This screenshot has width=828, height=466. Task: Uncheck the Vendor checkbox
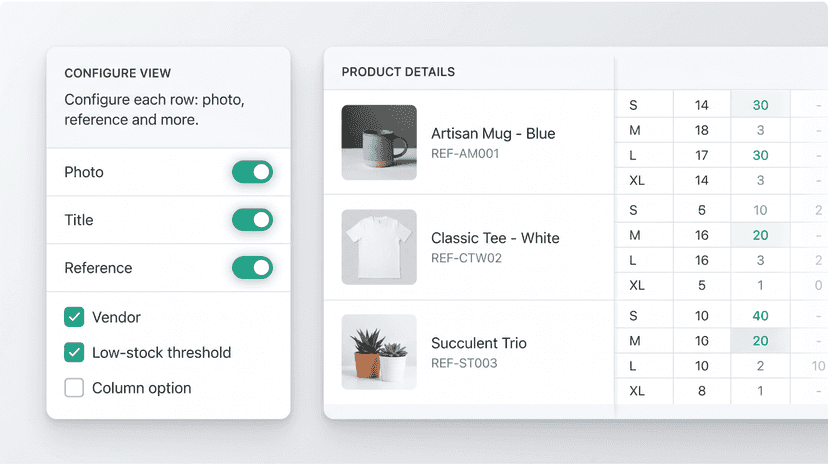[74, 317]
